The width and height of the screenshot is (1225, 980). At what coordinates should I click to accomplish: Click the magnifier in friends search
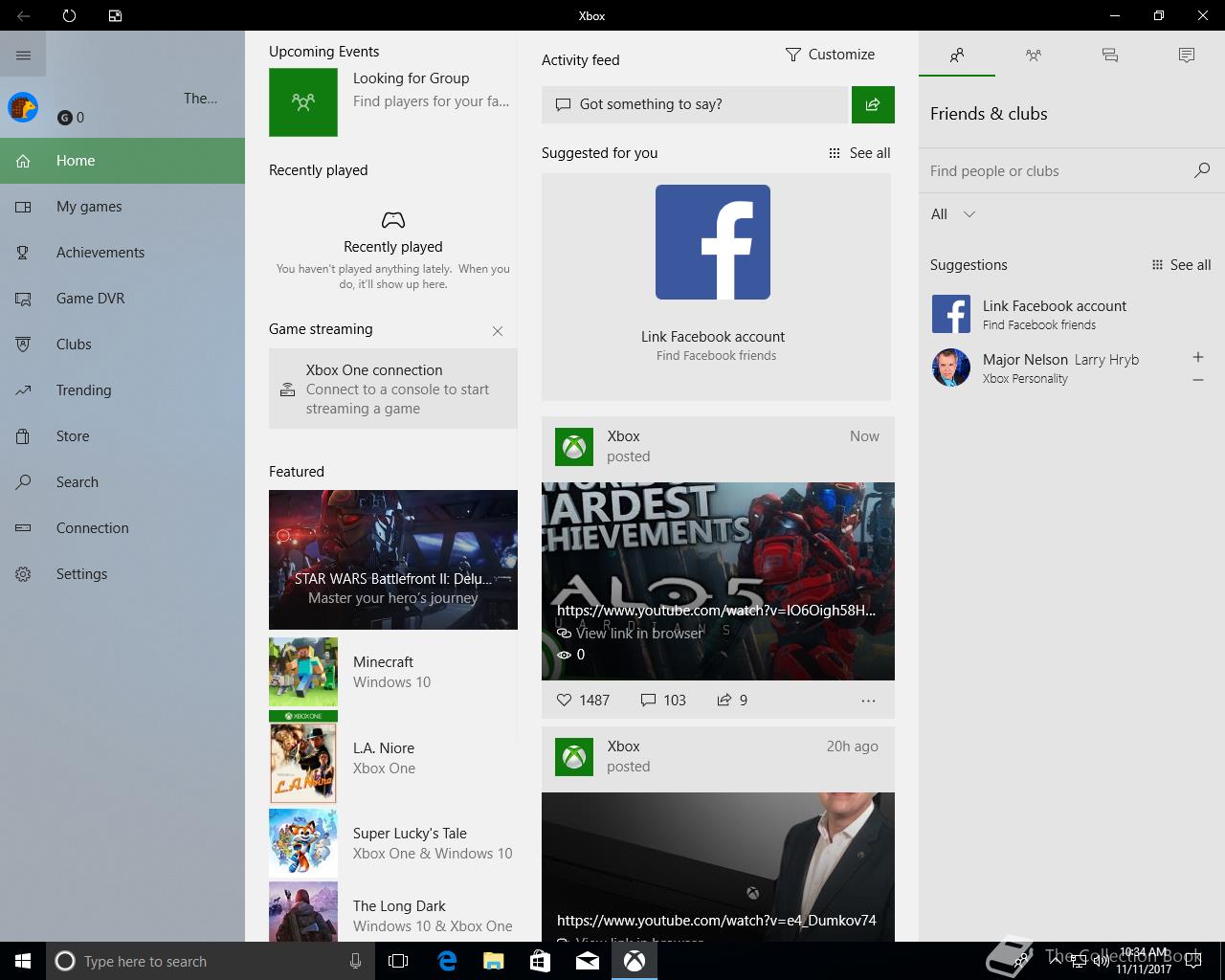(x=1202, y=170)
